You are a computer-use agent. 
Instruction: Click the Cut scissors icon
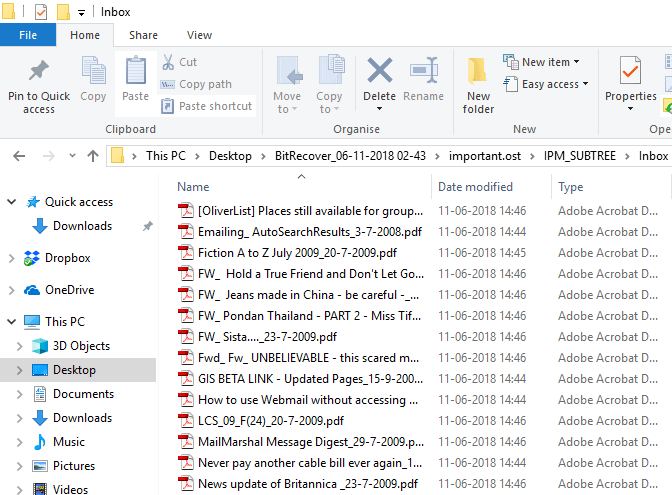(168, 62)
